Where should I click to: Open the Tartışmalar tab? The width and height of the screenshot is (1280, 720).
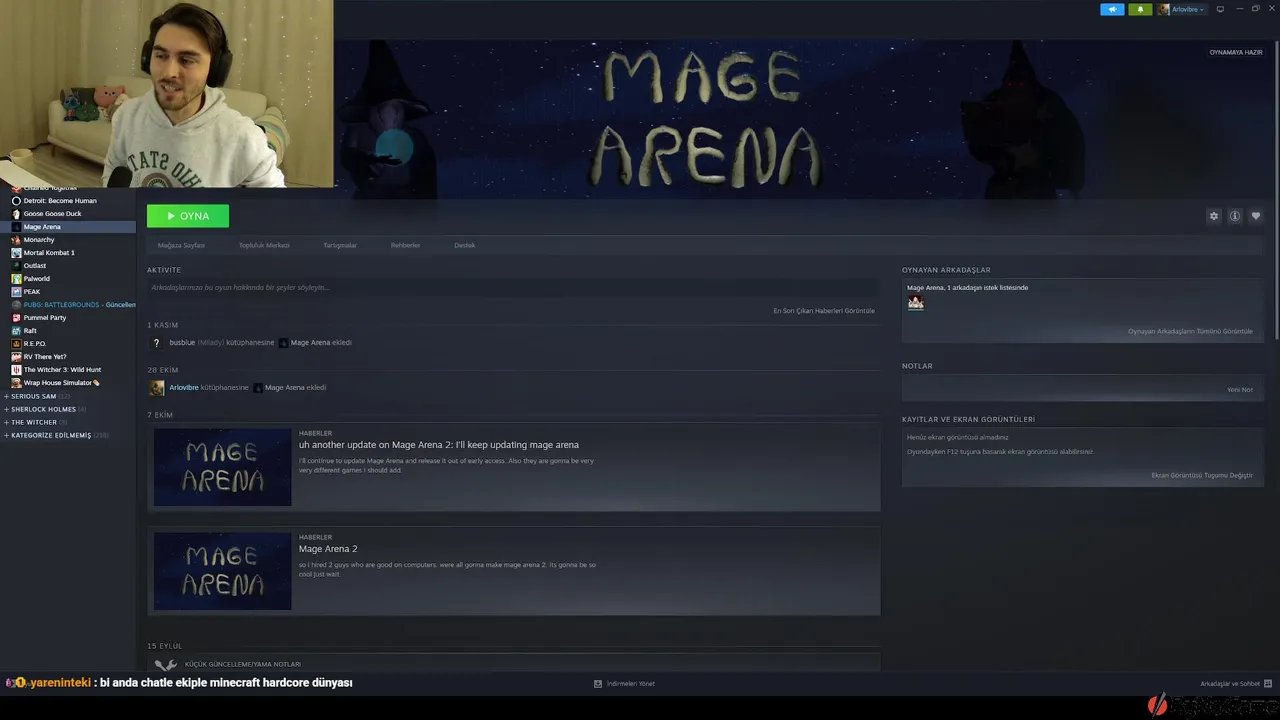point(340,245)
